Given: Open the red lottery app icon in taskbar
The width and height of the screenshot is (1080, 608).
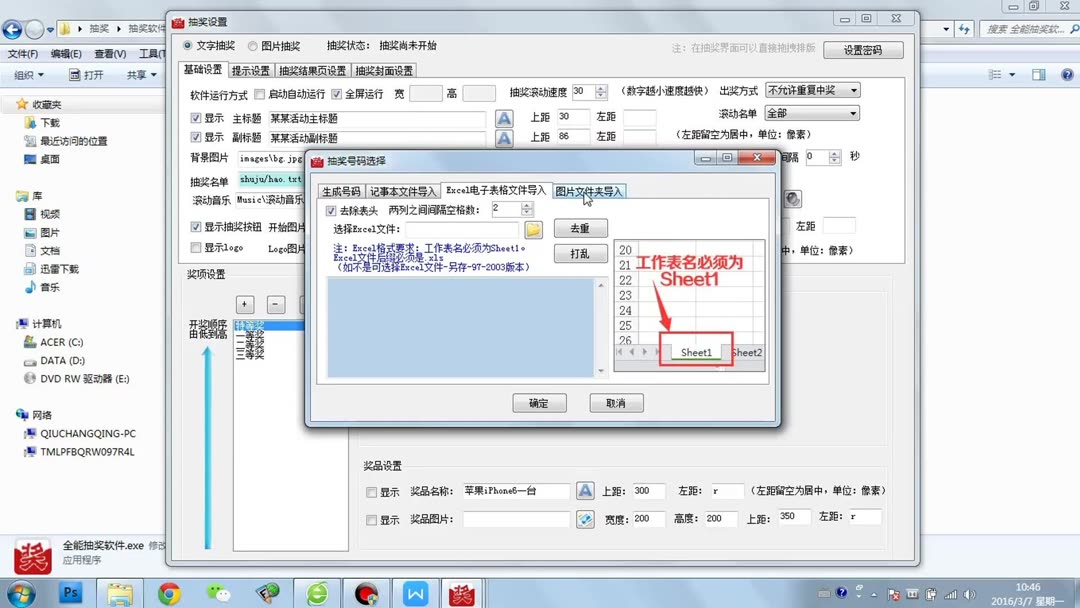Looking at the screenshot, I should point(462,592).
